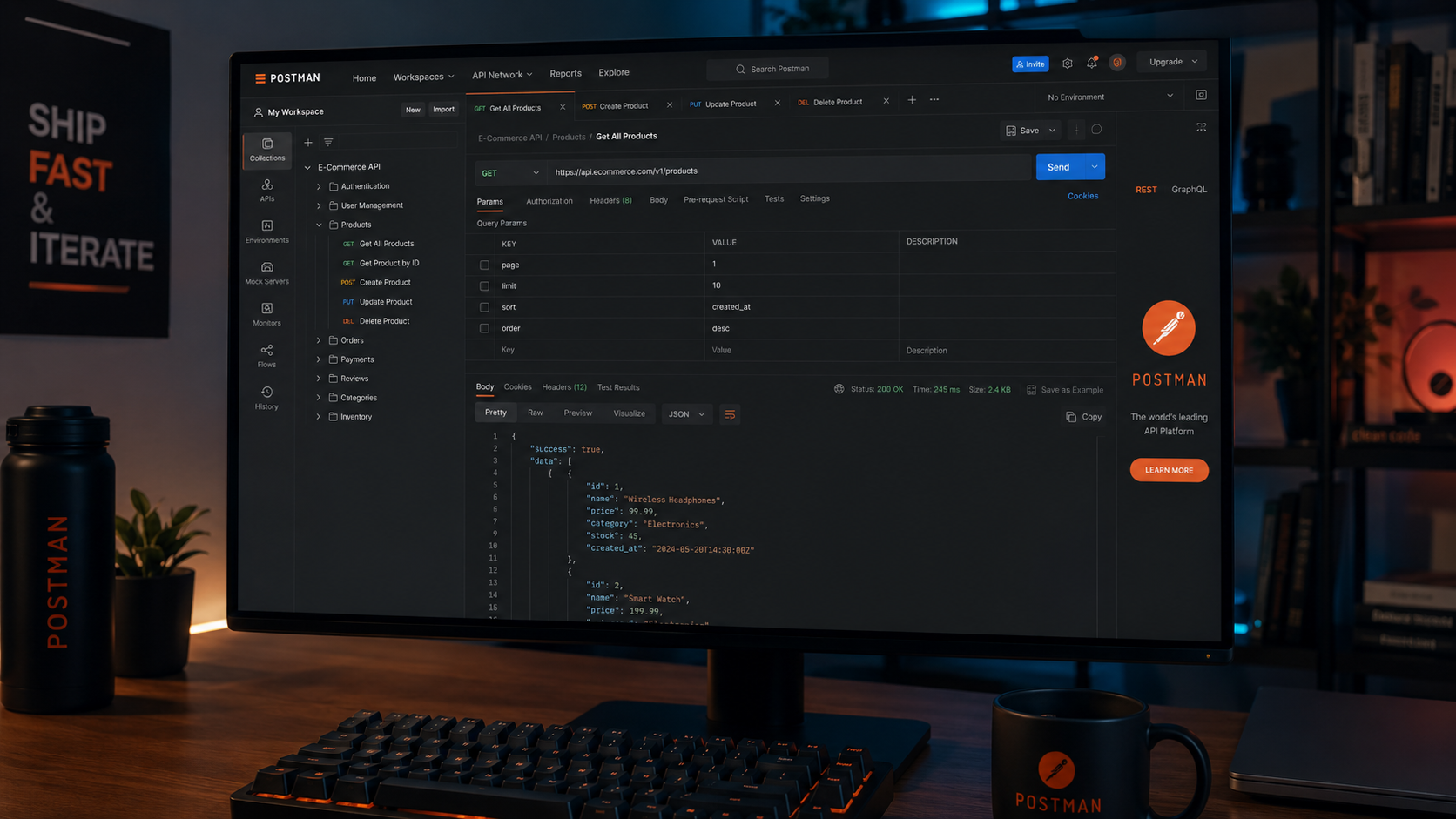The height and width of the screenshot is (819, 1456).
Task: Open the Collections sidebar panel
Action: click(267, 150)
